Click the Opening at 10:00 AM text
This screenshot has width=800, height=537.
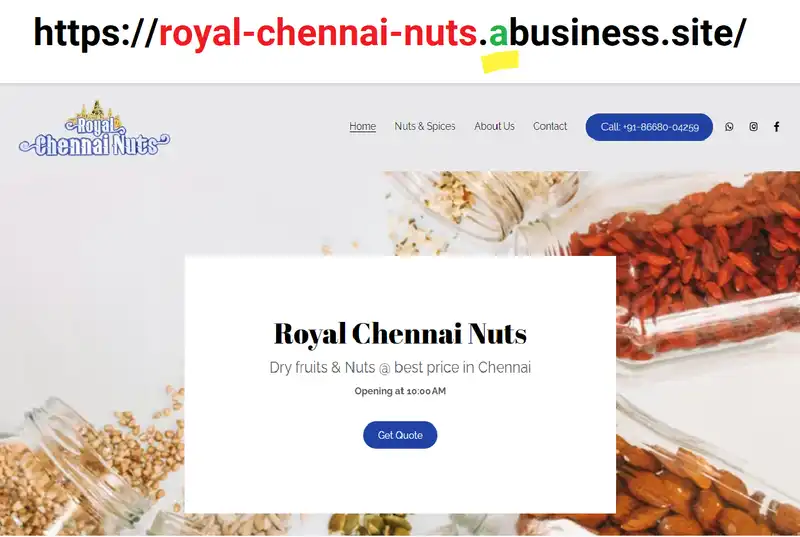point(400,391)
